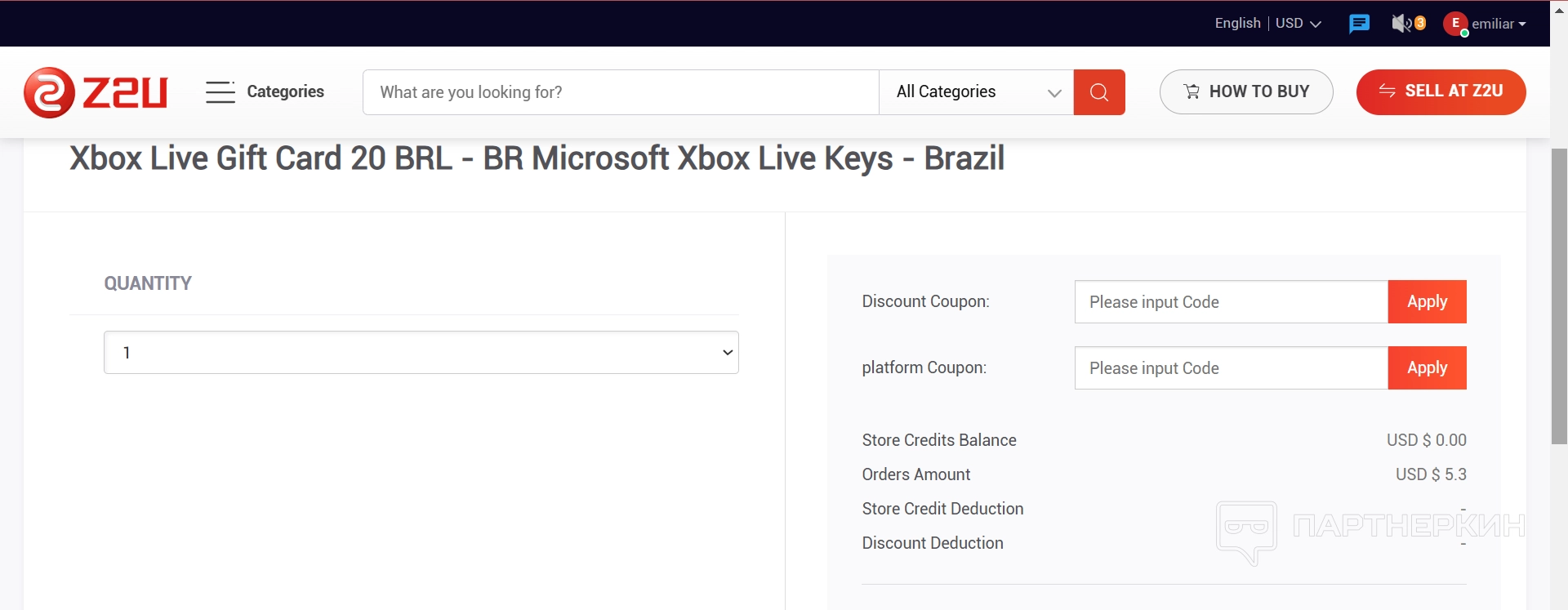Open the quantity selector dropdown
1568x610 pixels.
click(x=421, y=353)
